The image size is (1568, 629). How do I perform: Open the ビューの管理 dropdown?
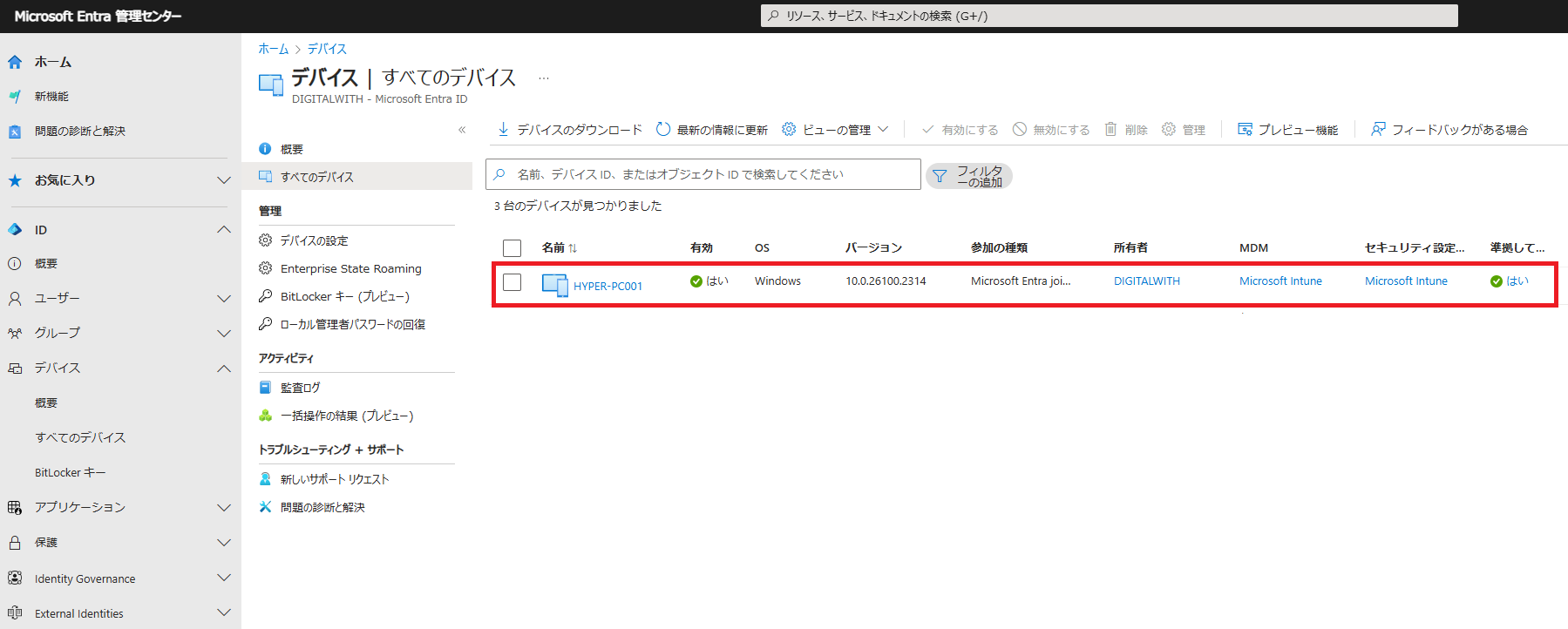pos(835,129)
